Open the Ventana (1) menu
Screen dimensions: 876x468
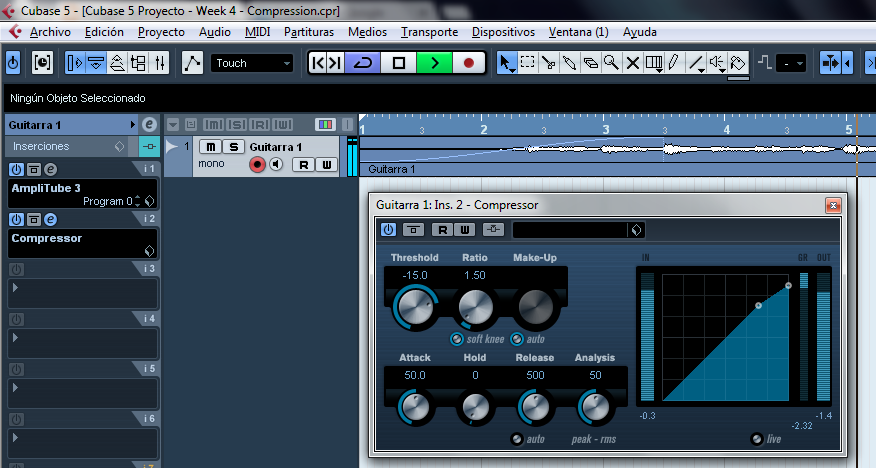pos(579,32)
